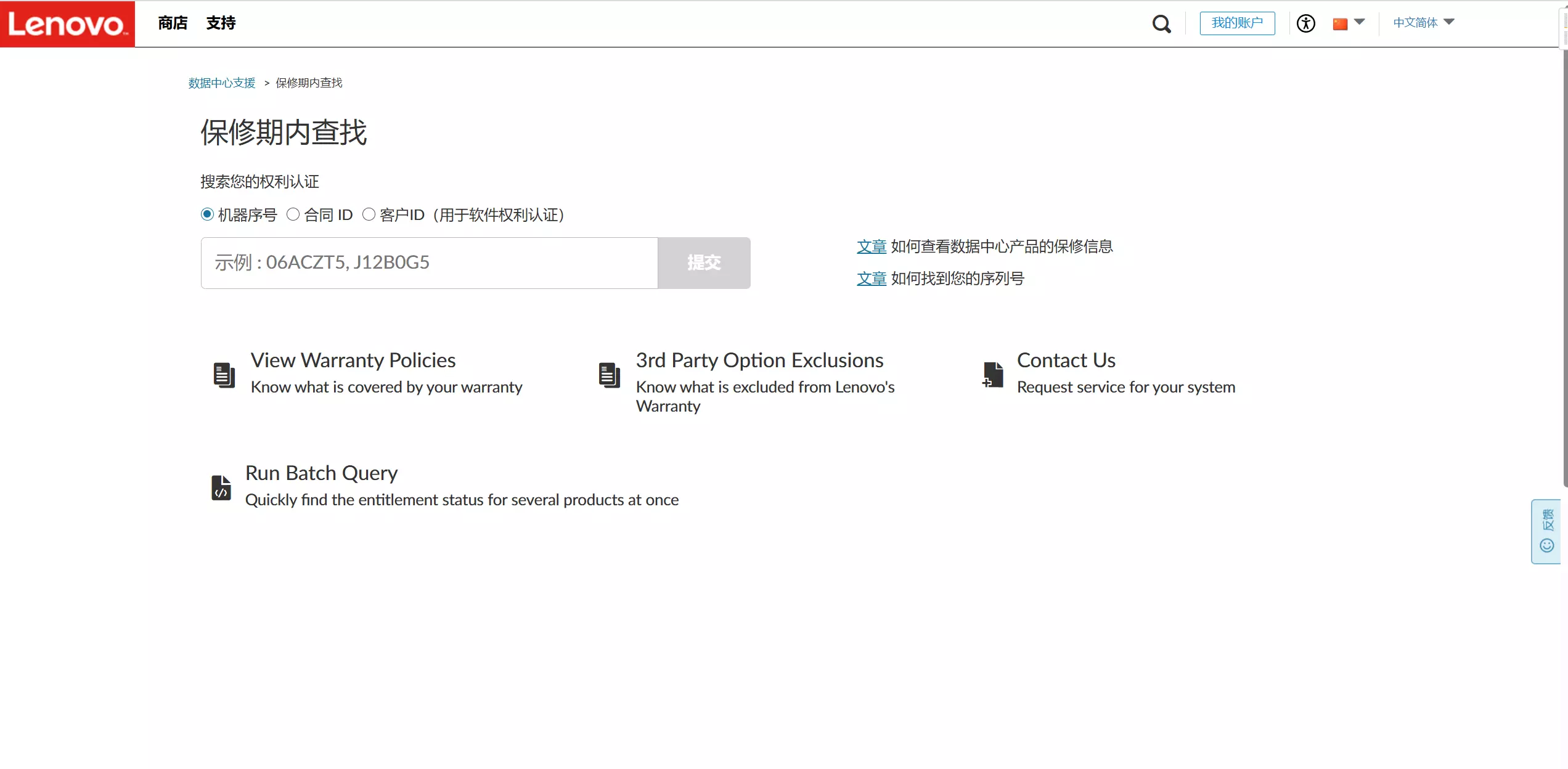The width and height of the screenshot is (1568, 769).
Task: Click the View Warranty Policies document icon
Action: 224,375
